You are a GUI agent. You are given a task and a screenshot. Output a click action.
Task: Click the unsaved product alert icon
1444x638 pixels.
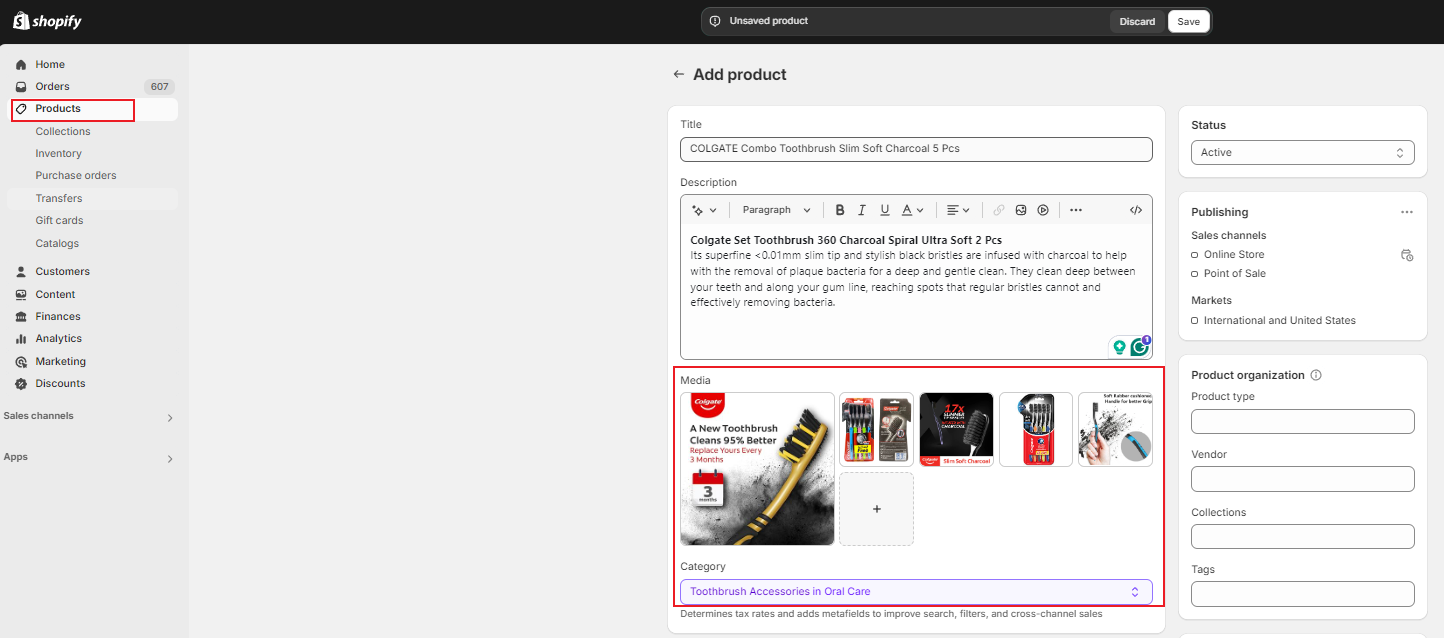tap(715, 21)
